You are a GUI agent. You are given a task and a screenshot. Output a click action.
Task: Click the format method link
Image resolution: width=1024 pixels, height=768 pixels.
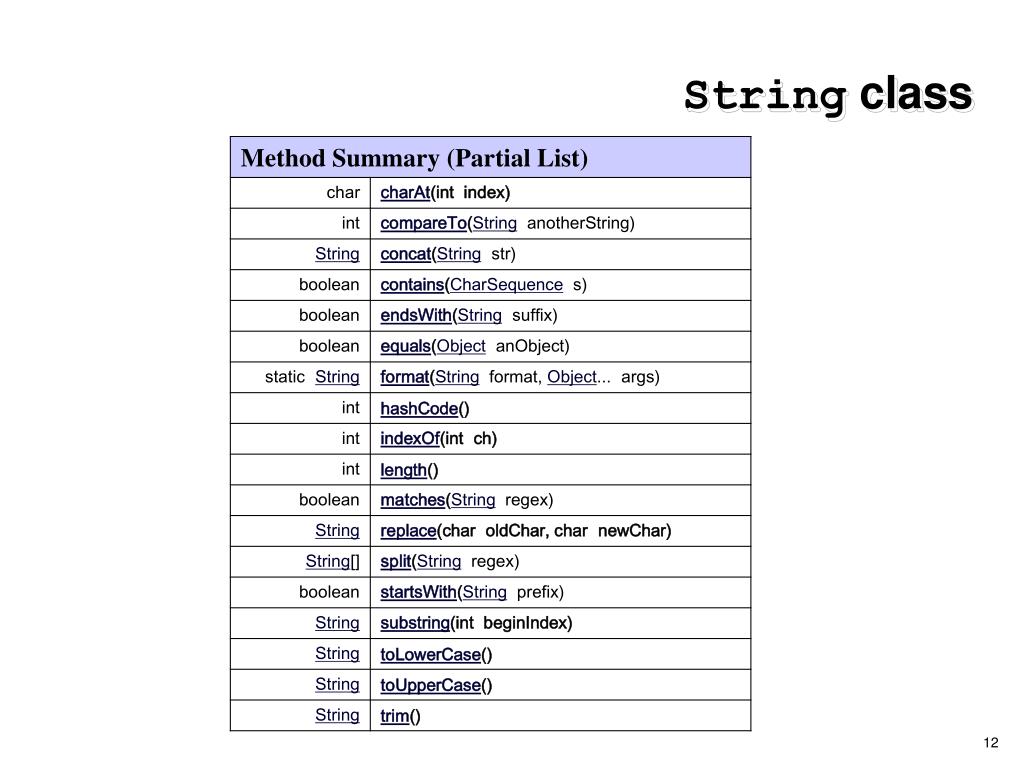(x=404, y=377)
